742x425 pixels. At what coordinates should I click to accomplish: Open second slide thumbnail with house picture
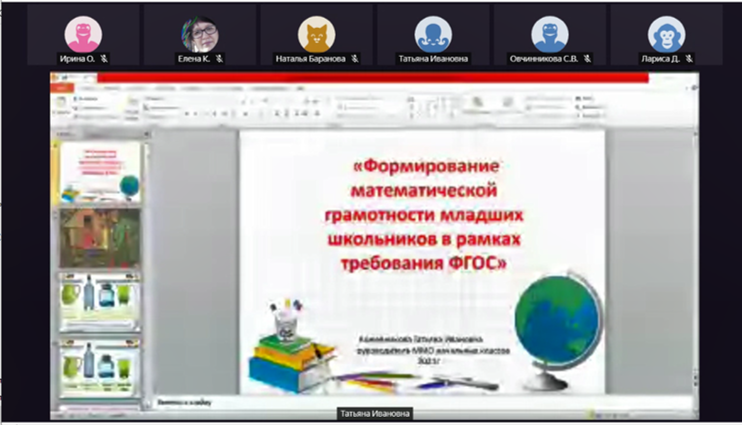click(100, 237)
